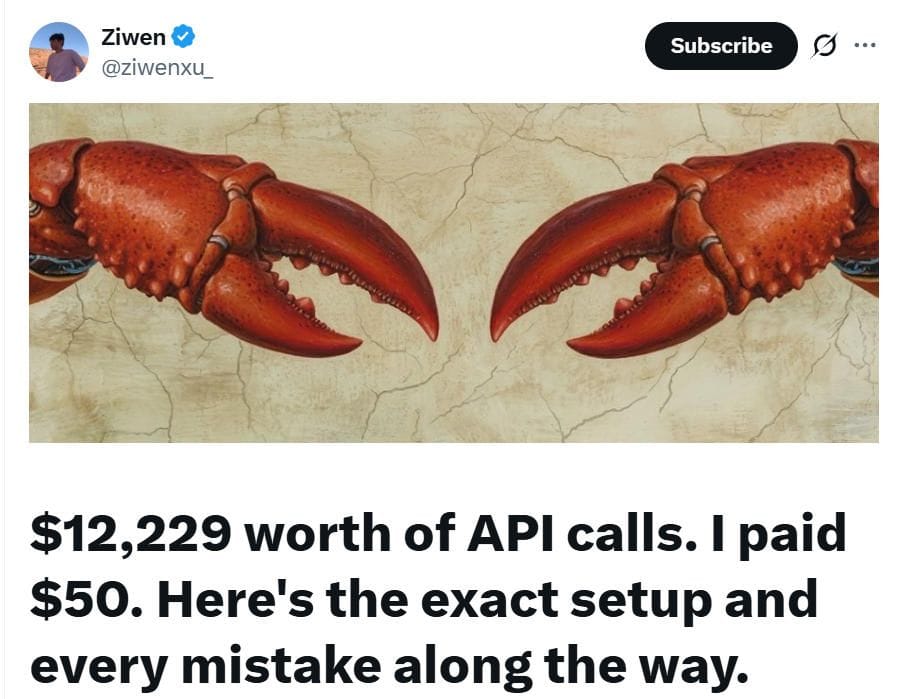Viewport: 900px width, 699px height.
Task: Click the cracked beige background below the claws
Action: click(x=453, y=402)
